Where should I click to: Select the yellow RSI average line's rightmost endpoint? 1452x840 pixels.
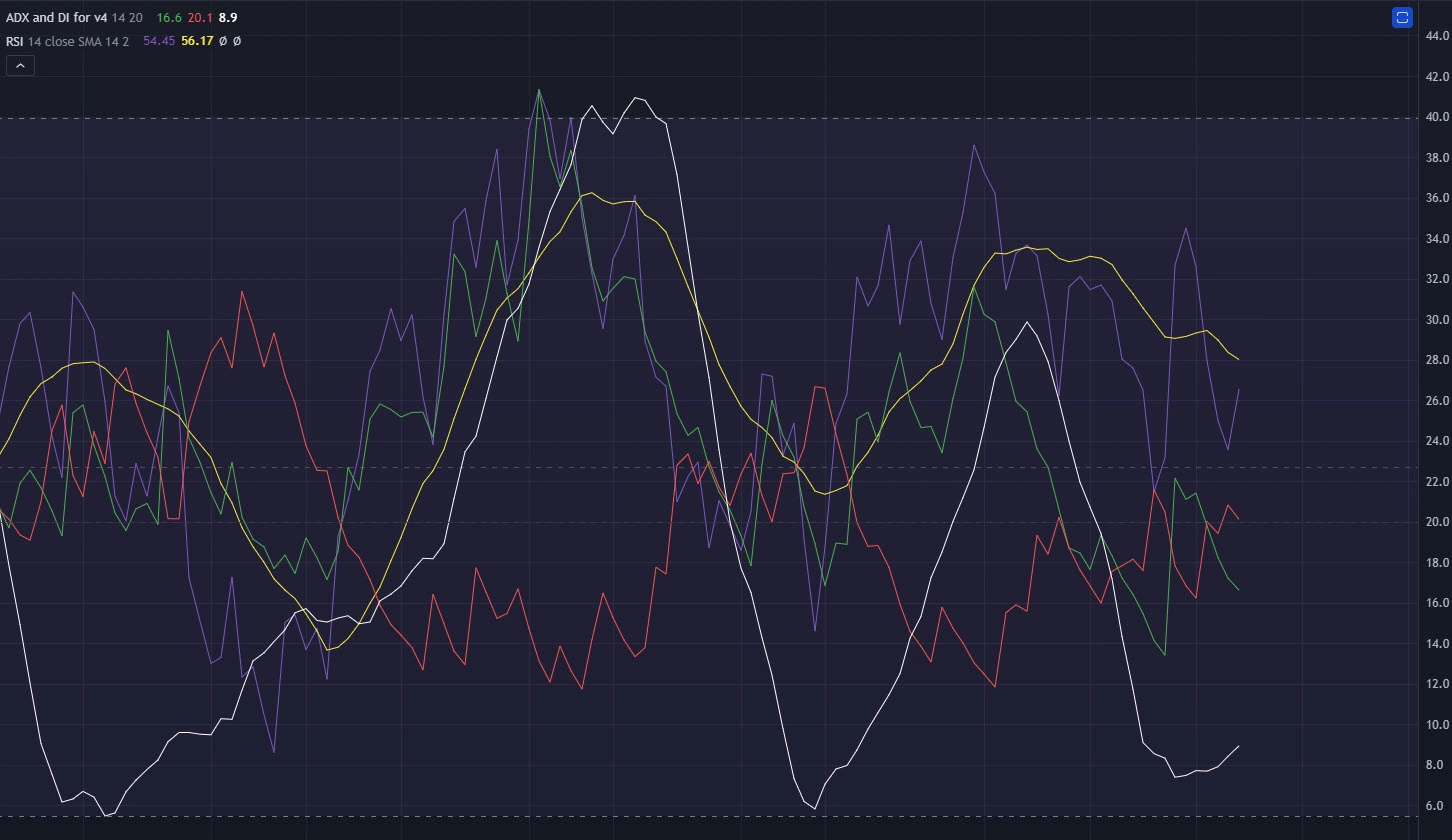click(x=1239, y=359)
